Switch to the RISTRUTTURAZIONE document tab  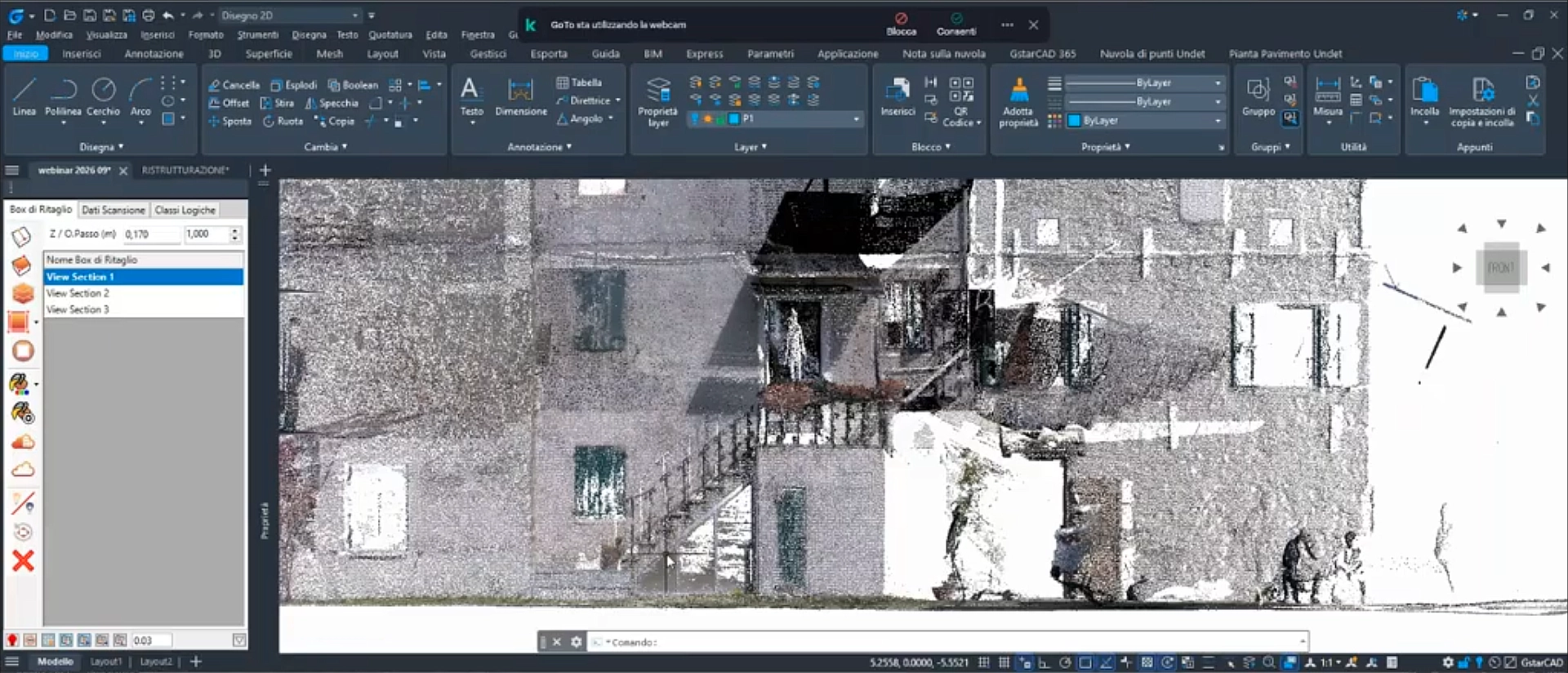185,170
